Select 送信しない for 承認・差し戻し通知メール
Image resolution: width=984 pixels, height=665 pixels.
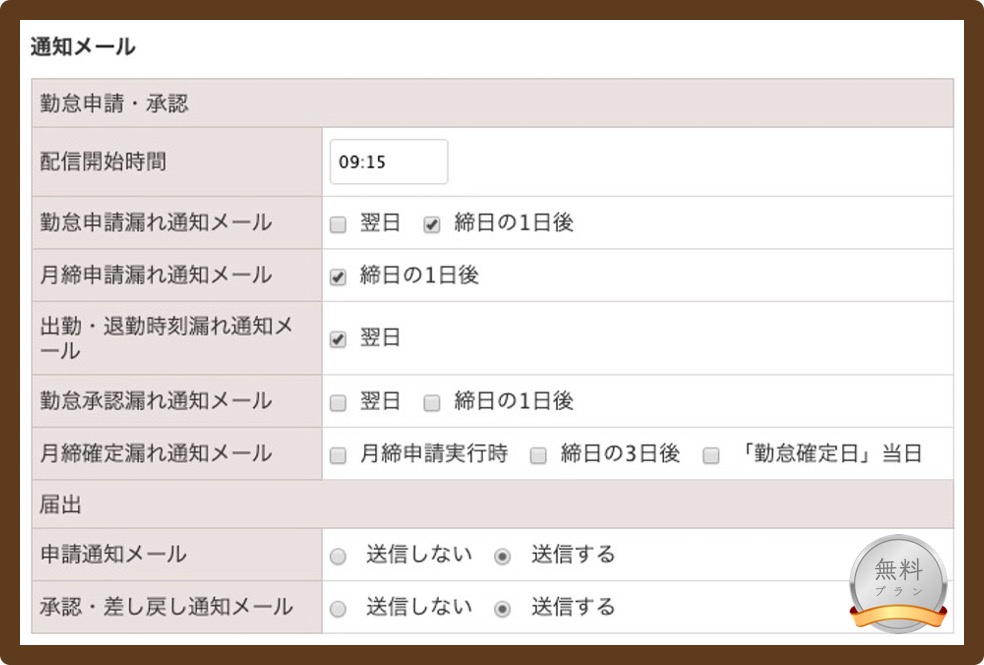(338, 609)
